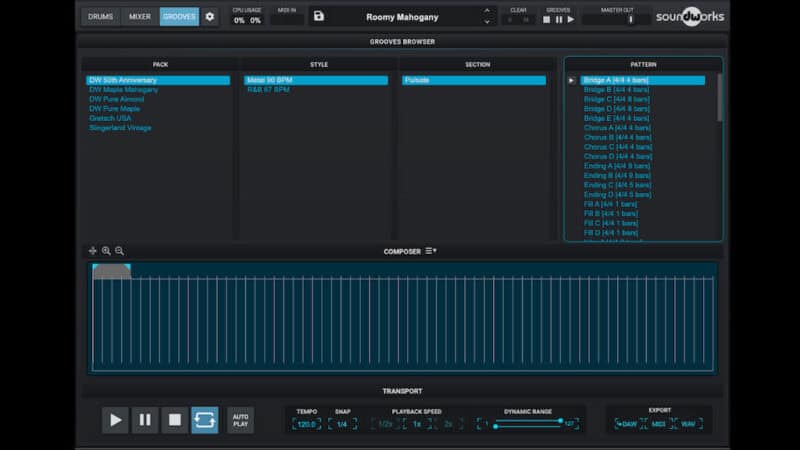
Task: Click the Tempo value field
Action: (x=307, y=424)
